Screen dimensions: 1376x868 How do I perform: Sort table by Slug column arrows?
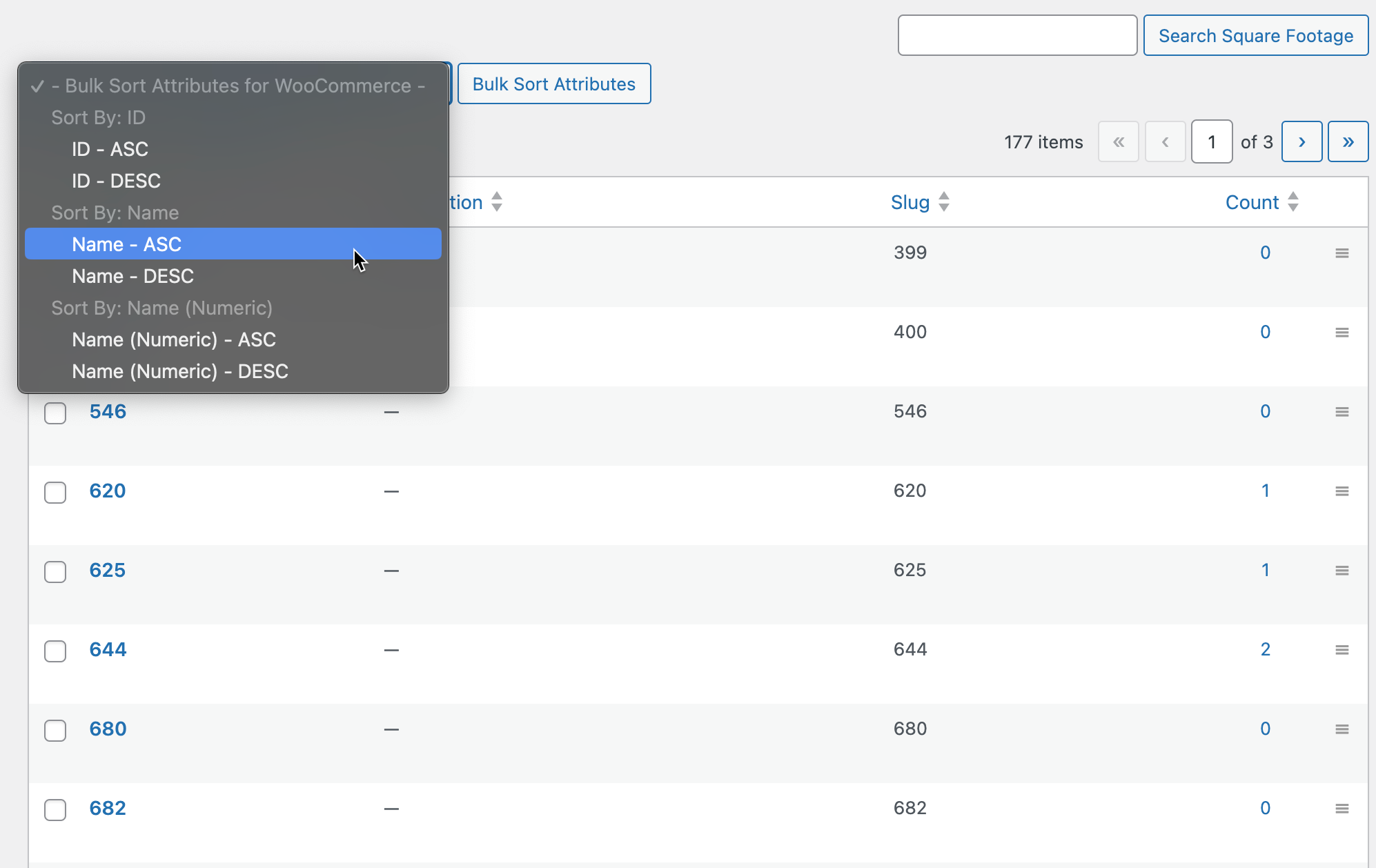[x=944, y=202]
